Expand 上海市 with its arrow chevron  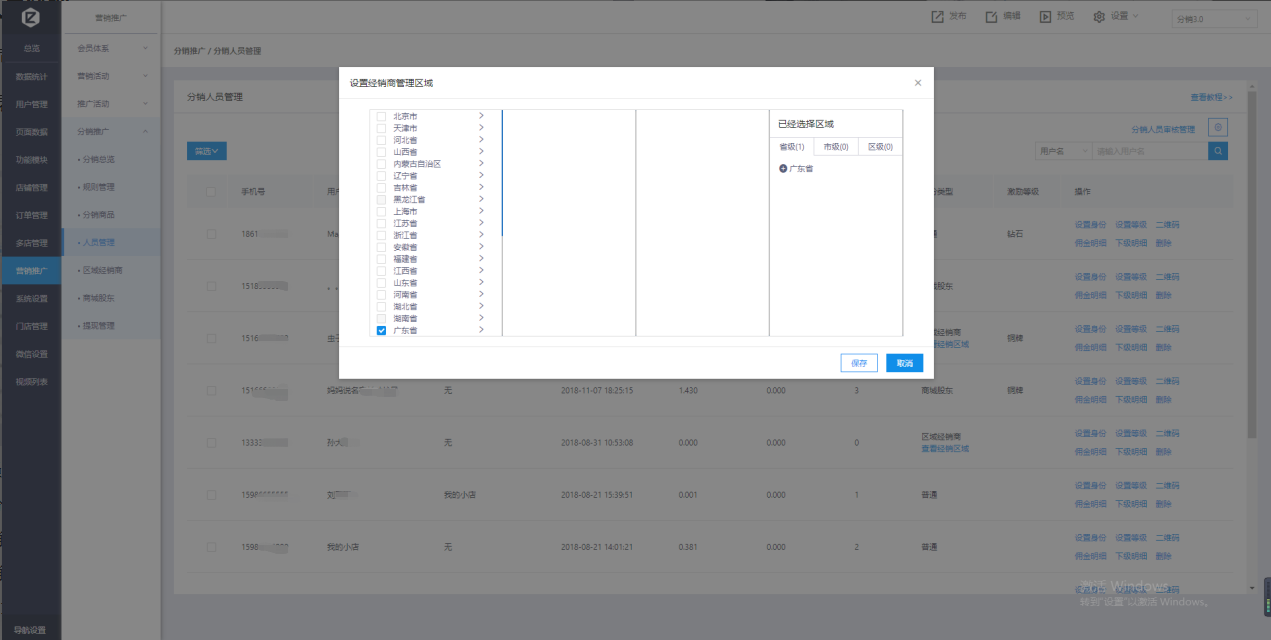(x=481, y=211)
